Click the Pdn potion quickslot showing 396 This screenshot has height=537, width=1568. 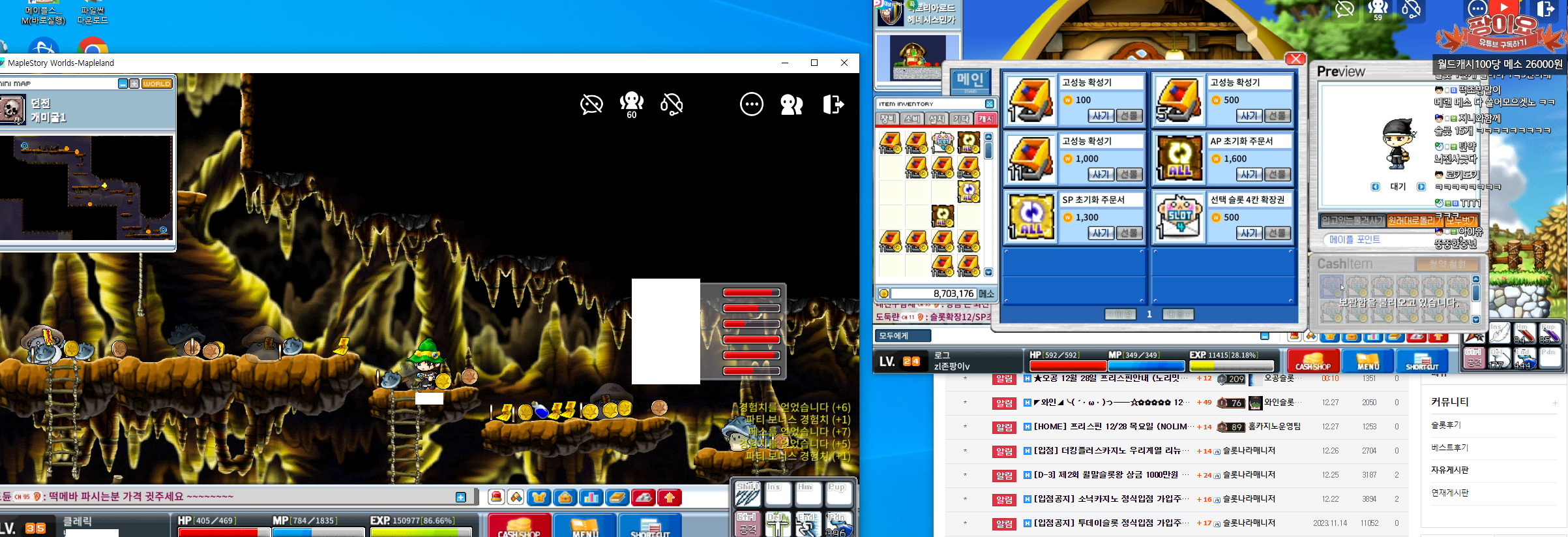838,524
